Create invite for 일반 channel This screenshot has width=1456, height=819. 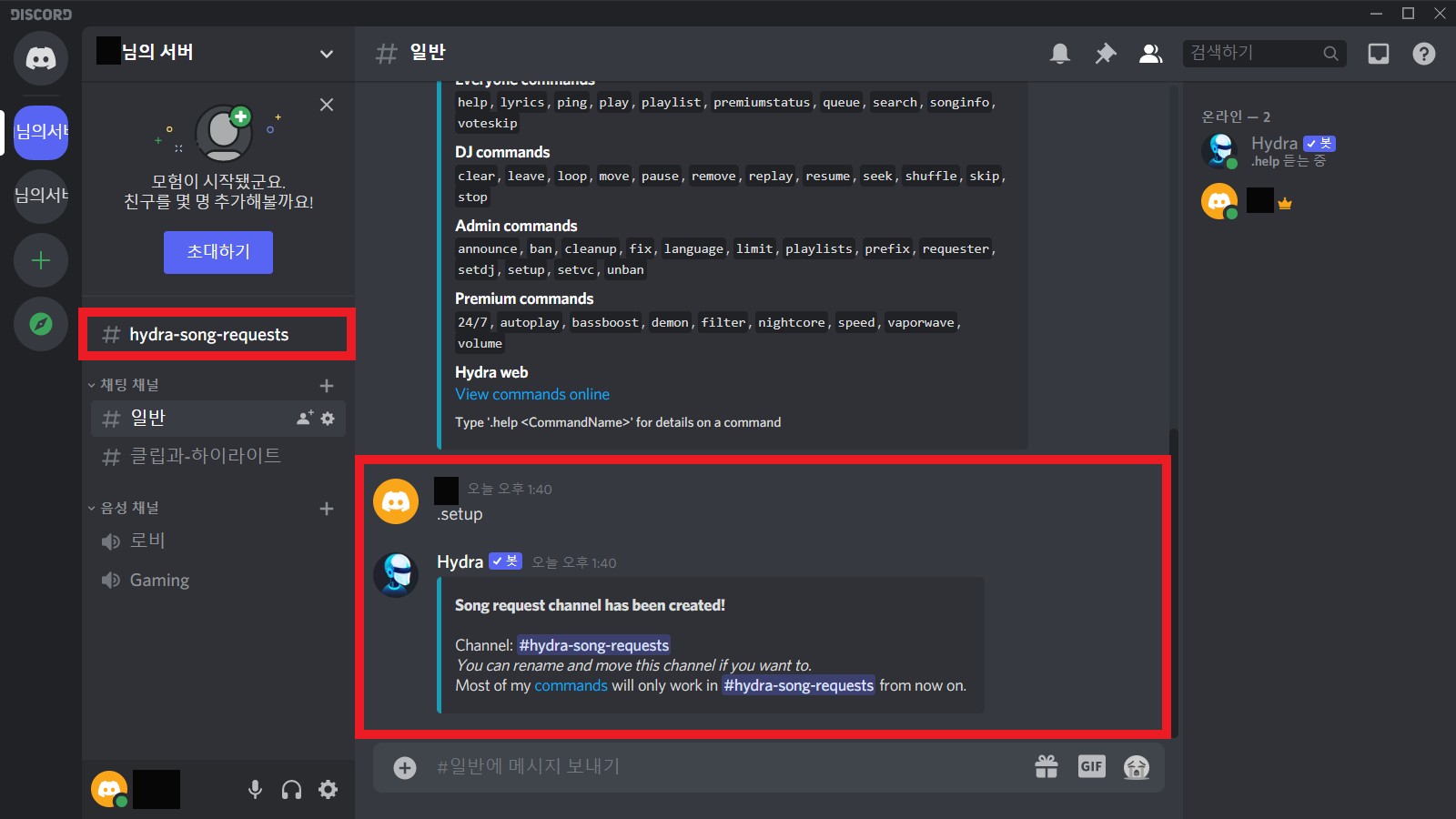[305, 418]
